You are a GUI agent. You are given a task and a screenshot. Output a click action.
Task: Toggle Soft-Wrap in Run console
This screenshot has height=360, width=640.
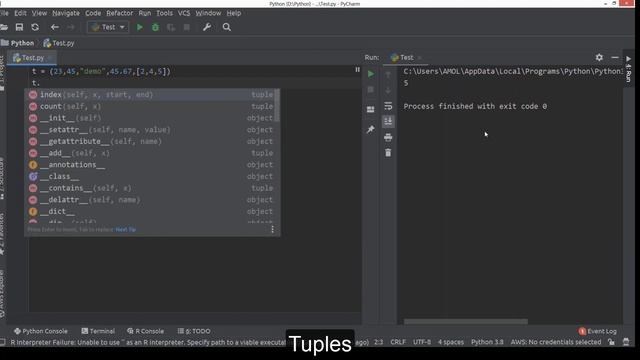tap(388, 106)
